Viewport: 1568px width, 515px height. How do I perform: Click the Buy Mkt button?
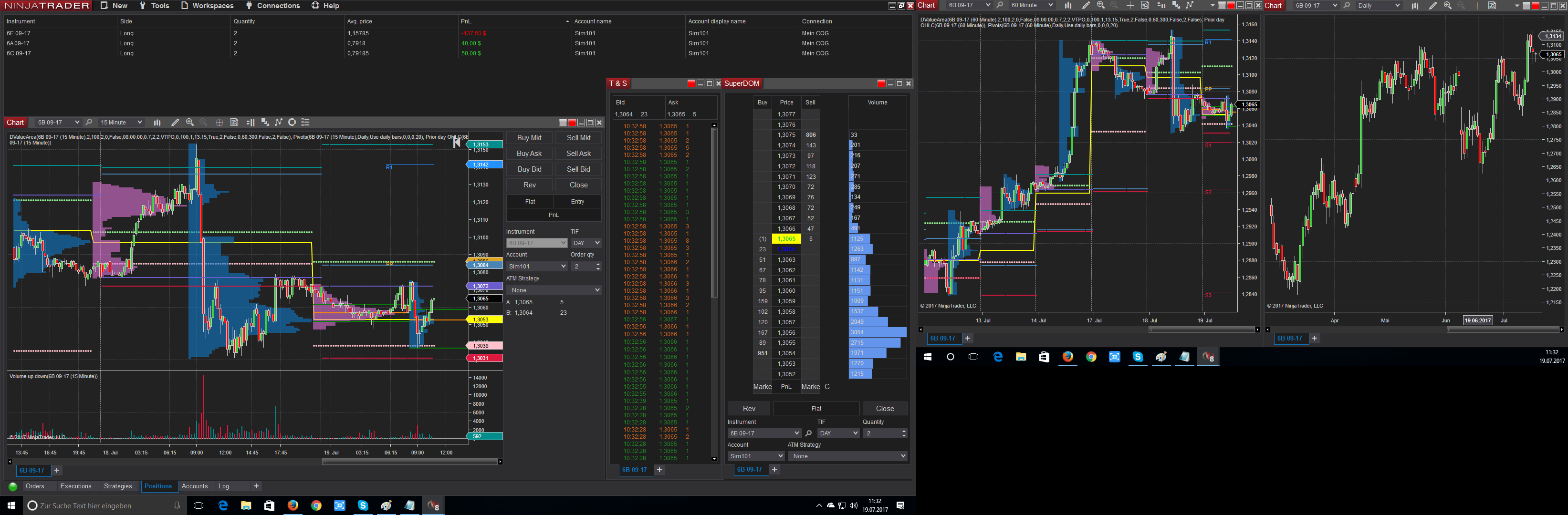530,138
